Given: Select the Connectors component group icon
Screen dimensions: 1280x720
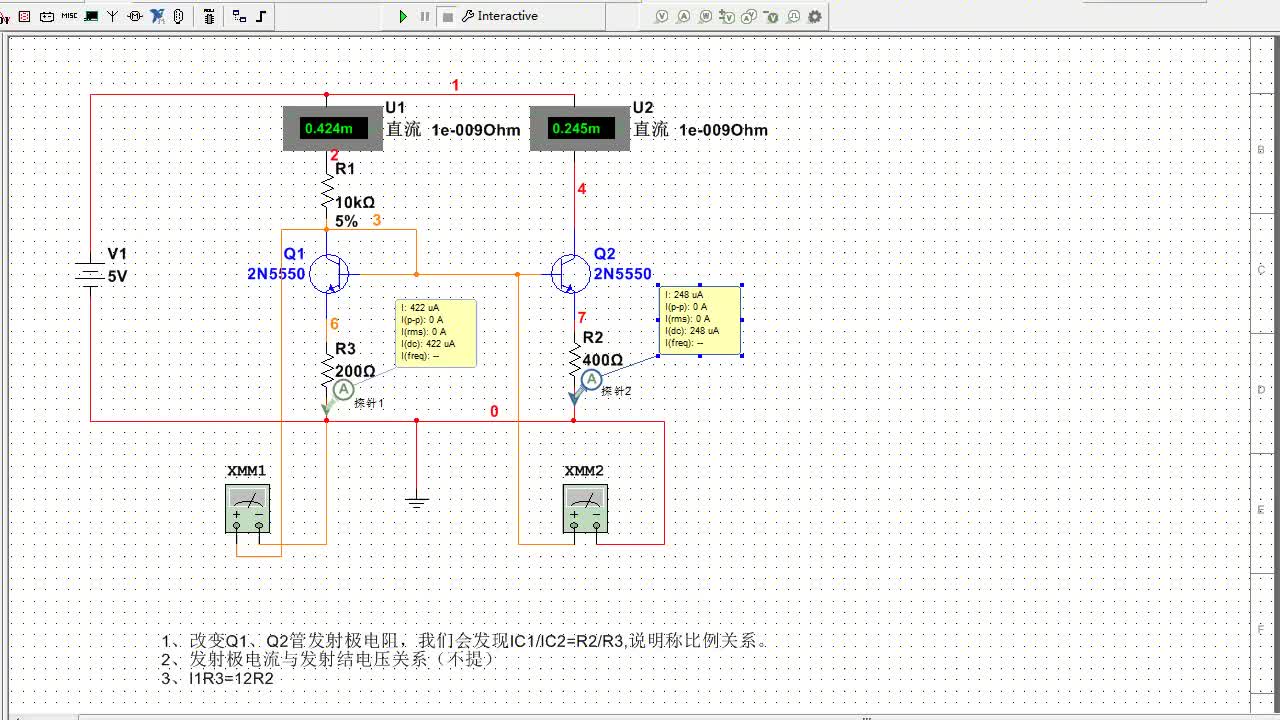Looking at the screenshot, I should (179, 16).
